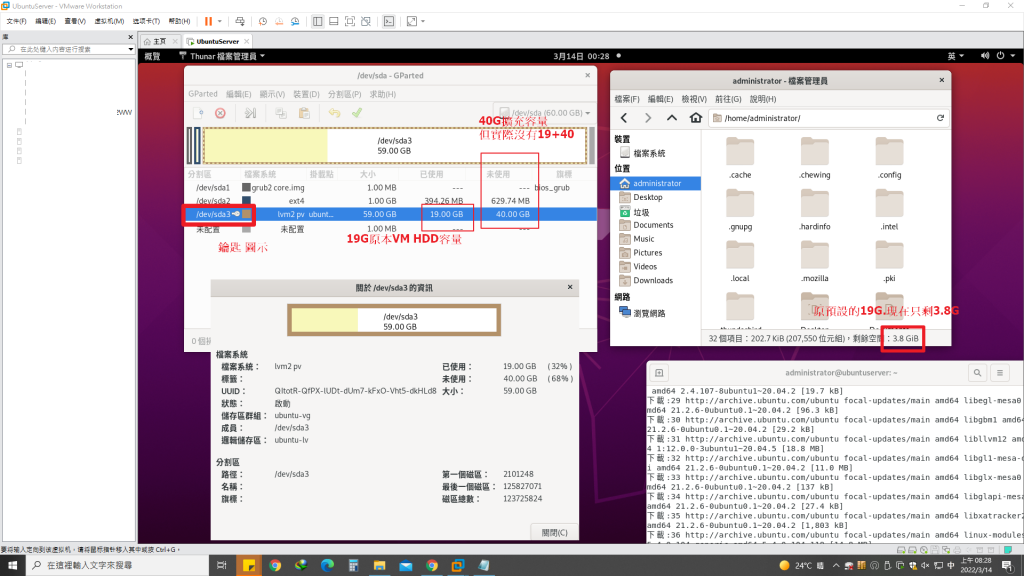Open Ubuntu power system menu
Viewport: 1024px width, 576px height.
pyautogui.click(x=1004, y=56)
